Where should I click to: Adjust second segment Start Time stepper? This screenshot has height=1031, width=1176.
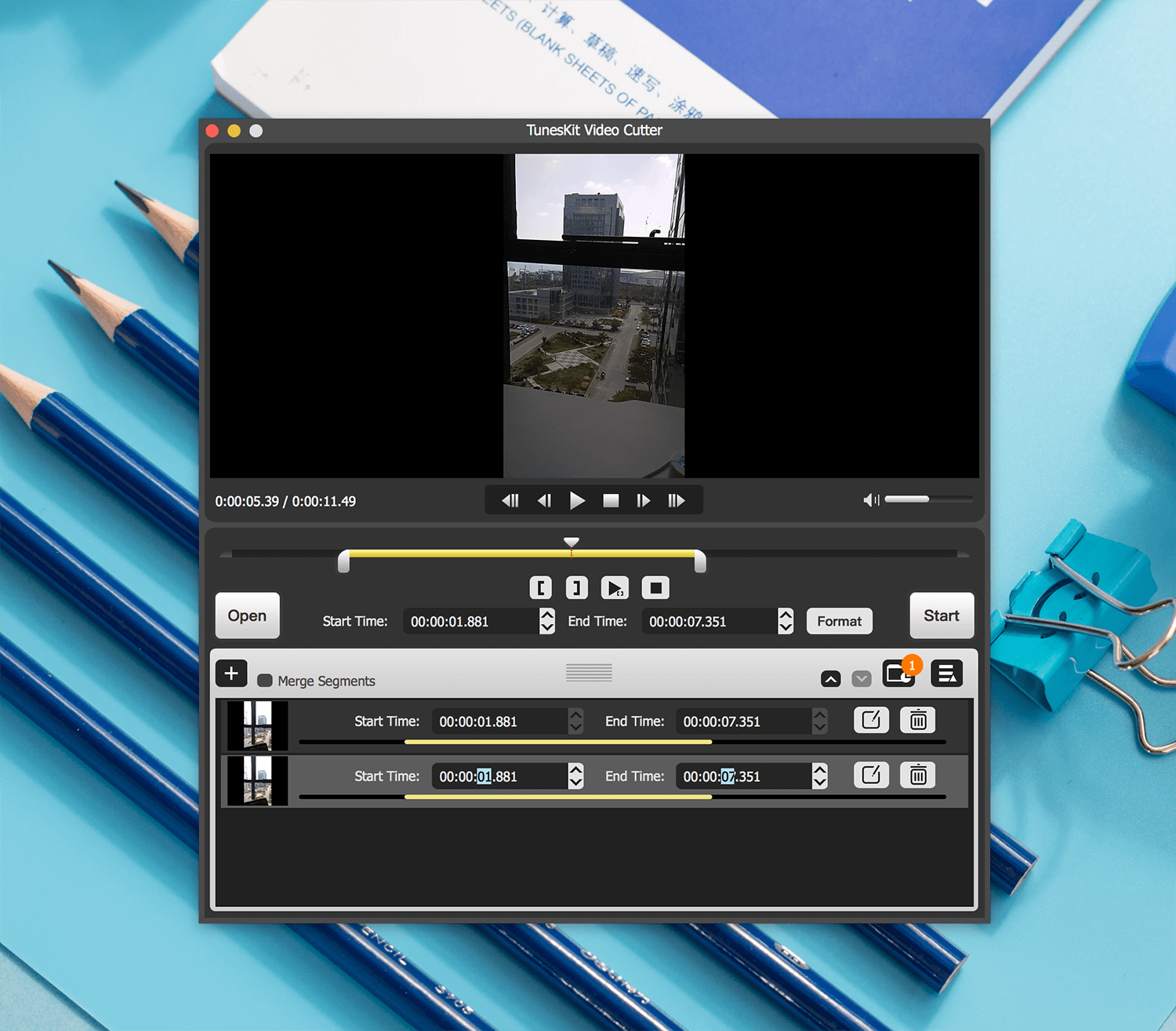(x=576, y=776)
